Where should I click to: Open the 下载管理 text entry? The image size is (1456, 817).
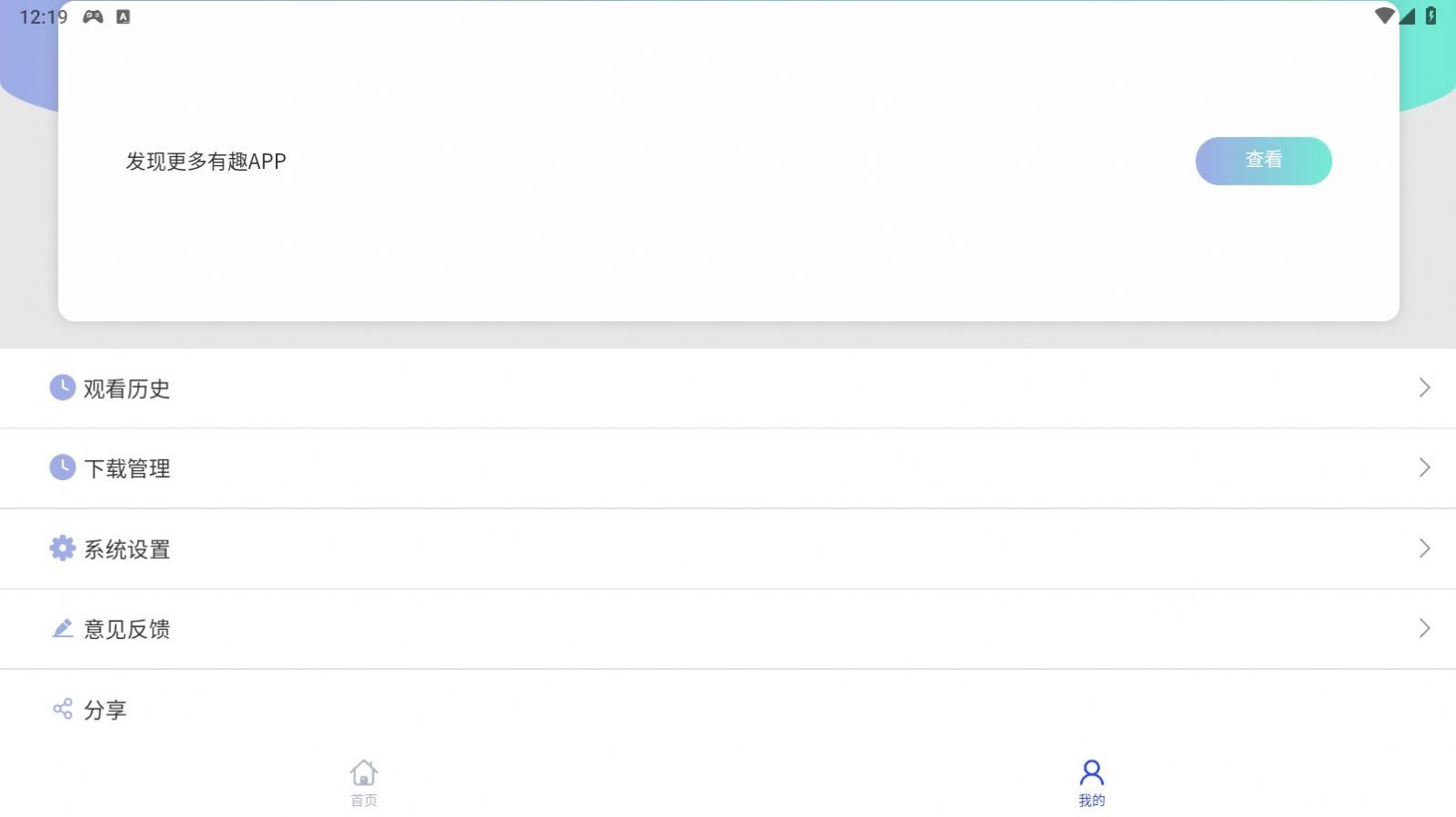127,468
